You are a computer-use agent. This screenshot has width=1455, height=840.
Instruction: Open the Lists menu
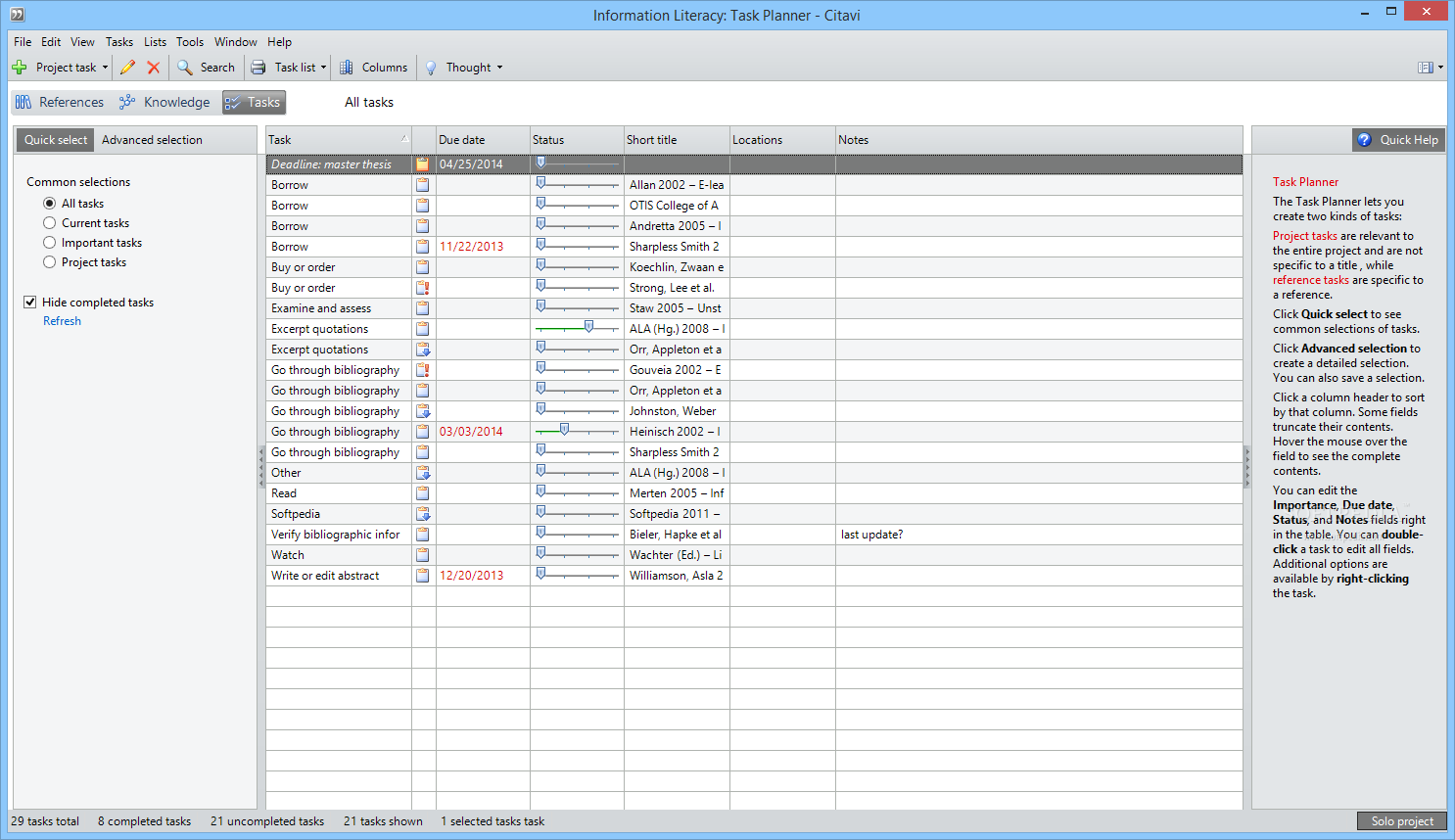(155, 42)
